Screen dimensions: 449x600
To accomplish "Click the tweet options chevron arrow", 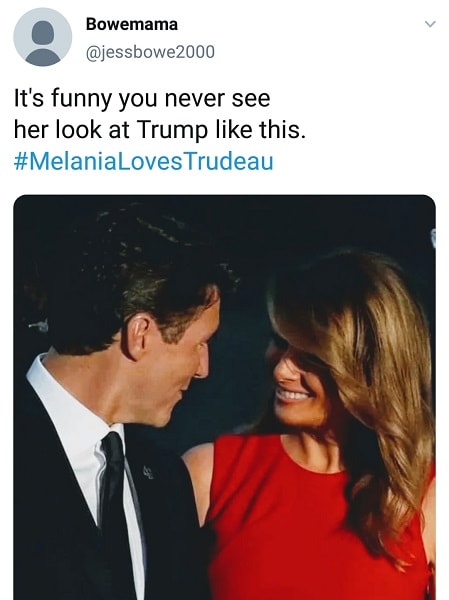I will coord(431,24).
